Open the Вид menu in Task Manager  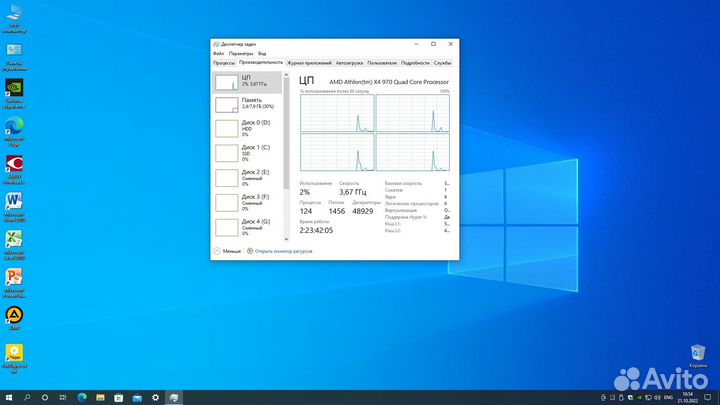(261, 53)
